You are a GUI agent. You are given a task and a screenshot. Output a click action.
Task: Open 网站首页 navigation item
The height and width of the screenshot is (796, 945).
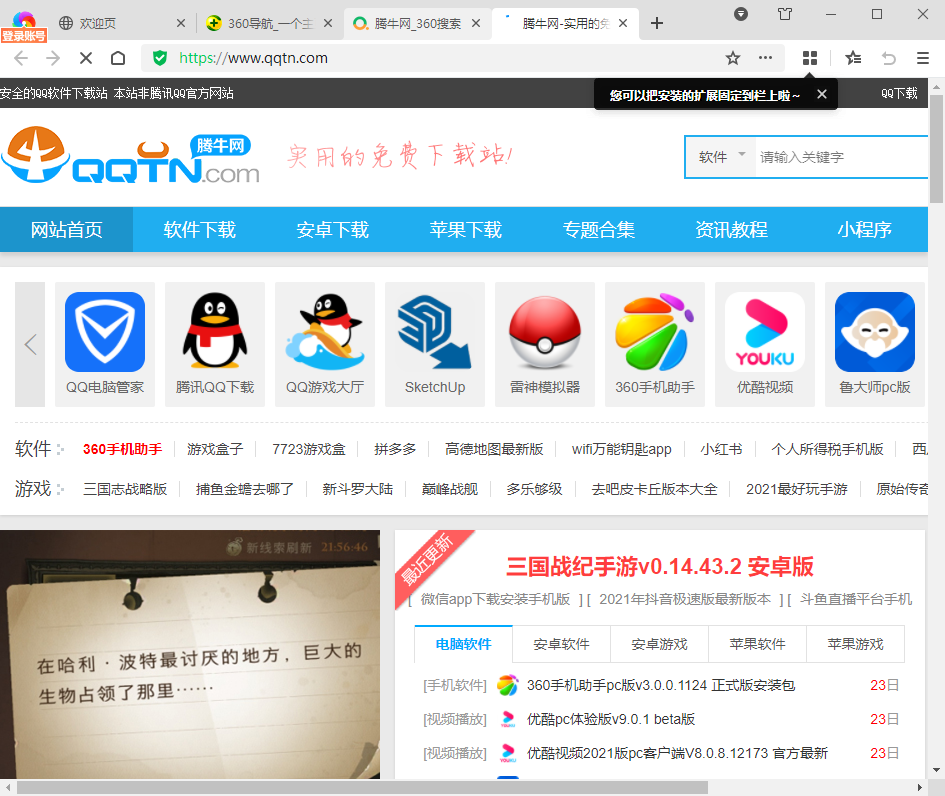coord(66,230)
